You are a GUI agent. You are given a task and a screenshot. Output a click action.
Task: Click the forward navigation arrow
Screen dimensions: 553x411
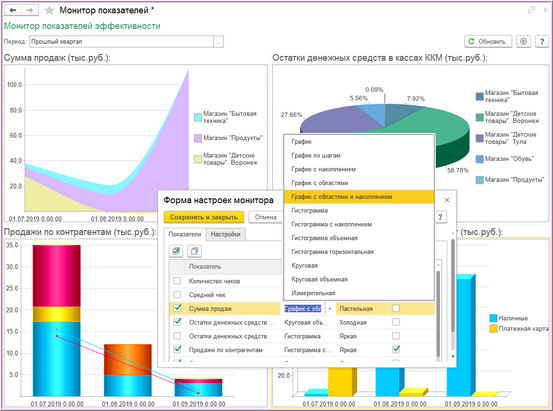click(x=30, y=10)
